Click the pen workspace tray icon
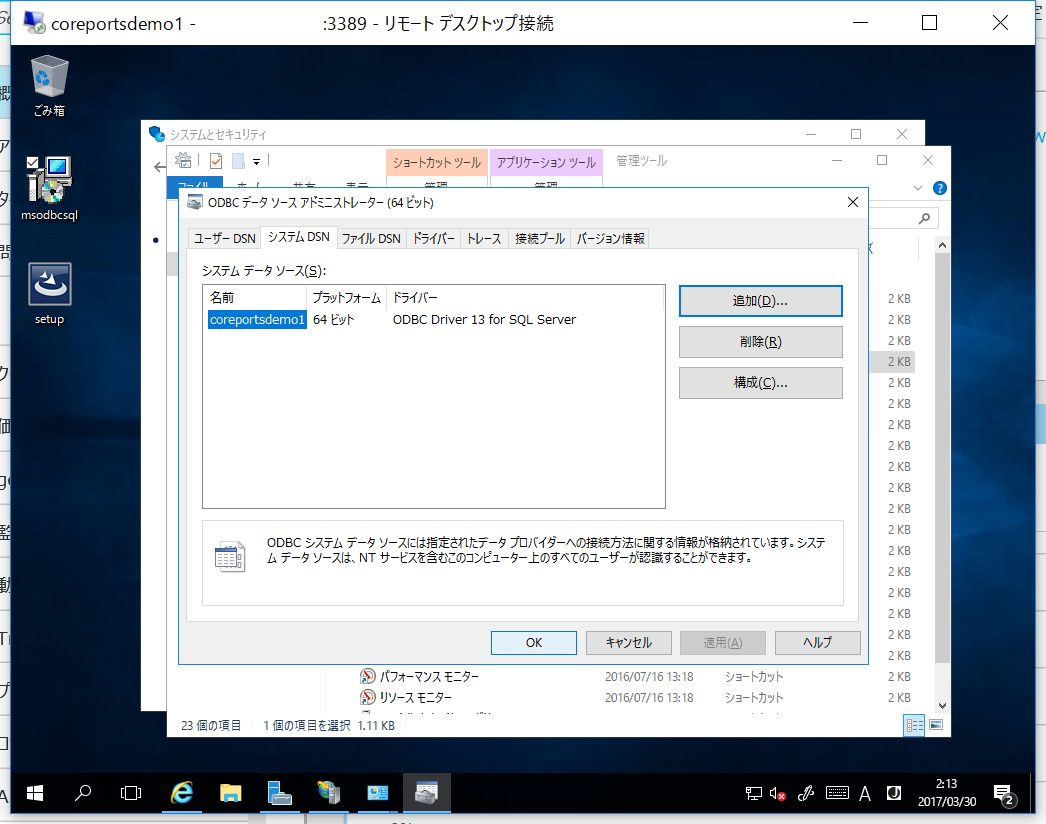 pyautogui.click(x=807, y=793)
